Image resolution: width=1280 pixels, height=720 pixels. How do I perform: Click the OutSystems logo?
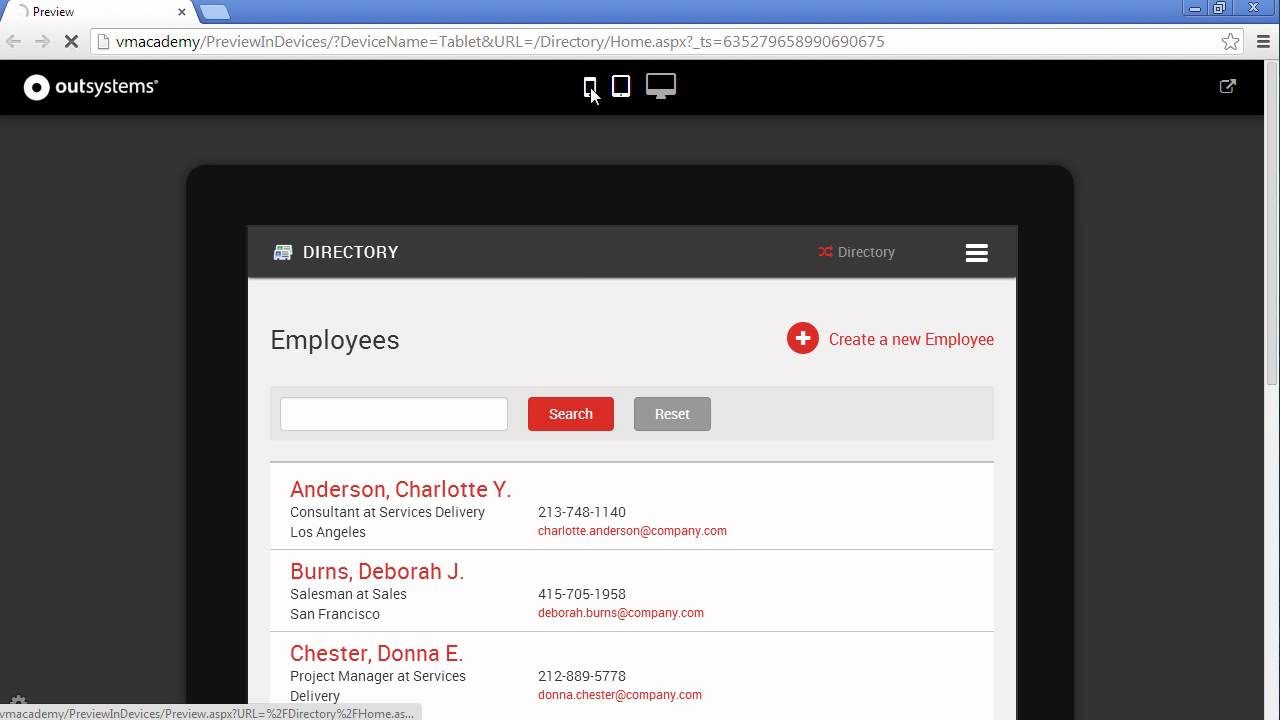tap(91, 87)
